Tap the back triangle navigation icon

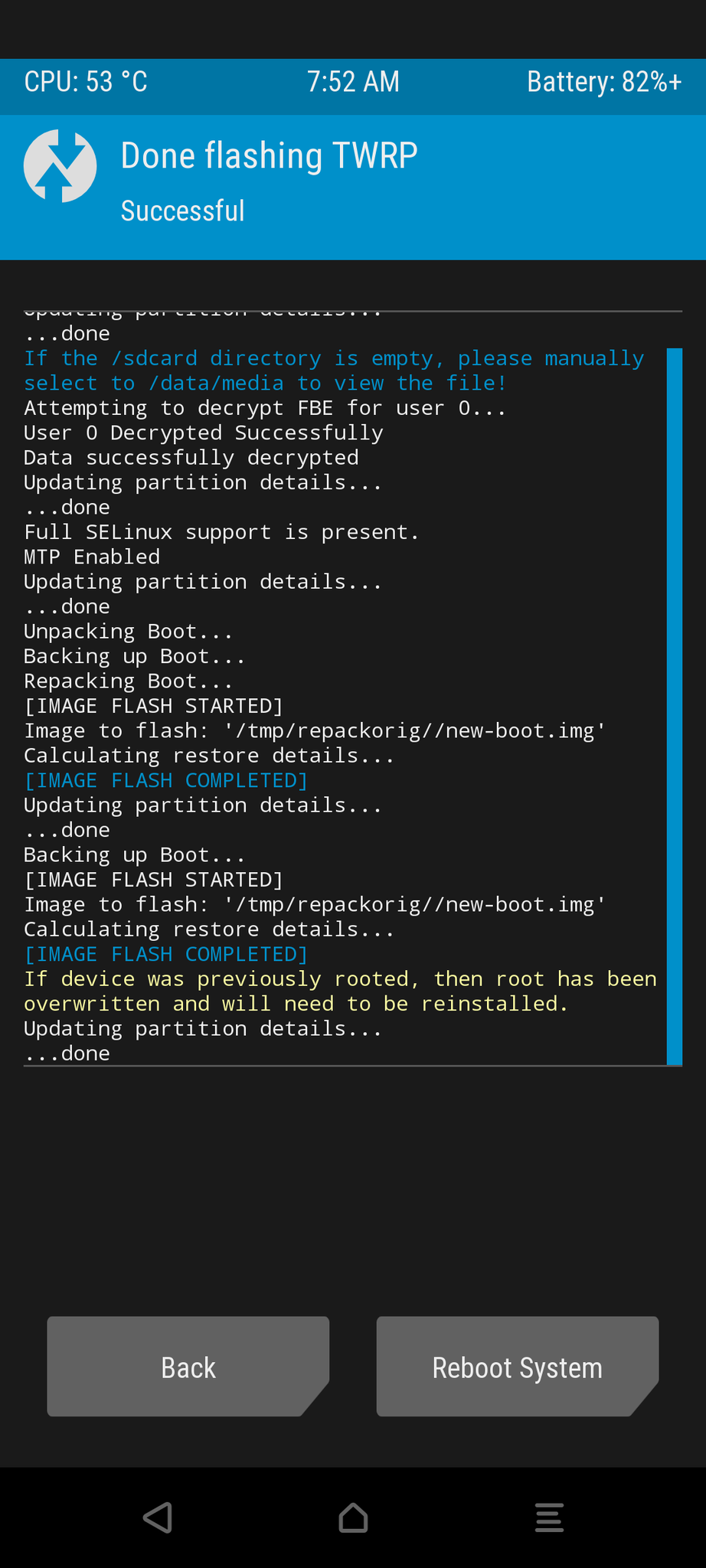click(x=158, y=1517)
